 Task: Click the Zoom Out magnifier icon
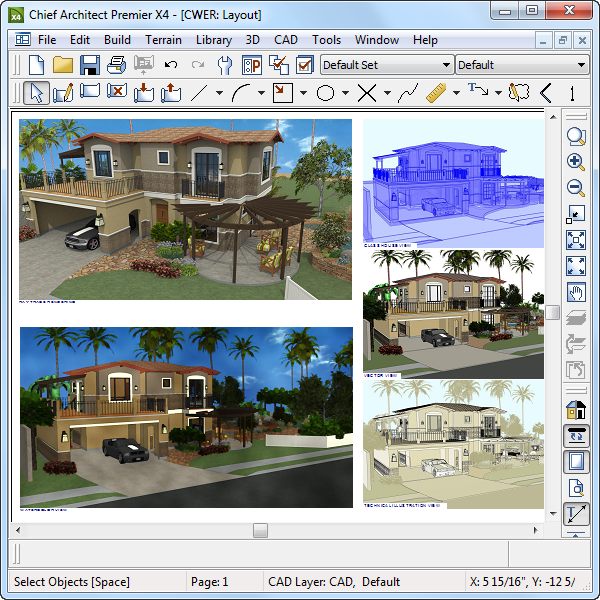pos(576,188)
